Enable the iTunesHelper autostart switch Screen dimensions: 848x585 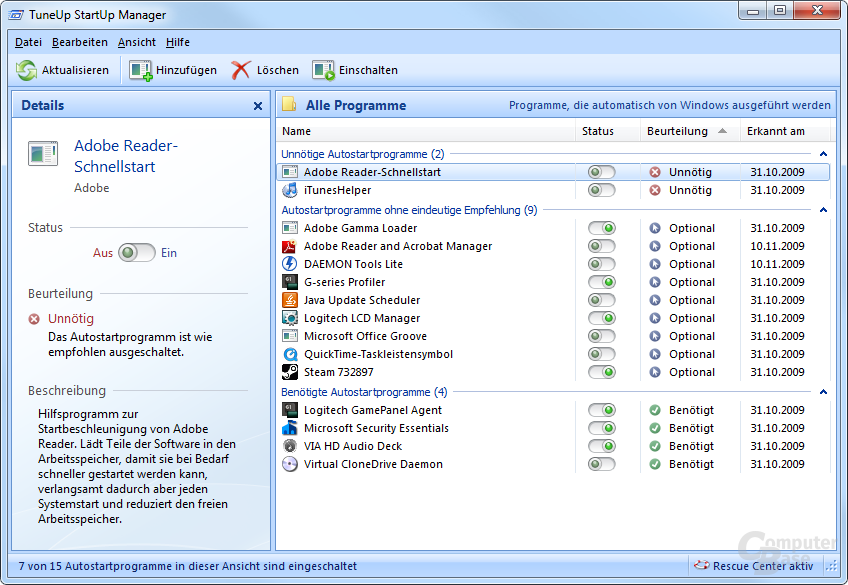pos(602,190)
